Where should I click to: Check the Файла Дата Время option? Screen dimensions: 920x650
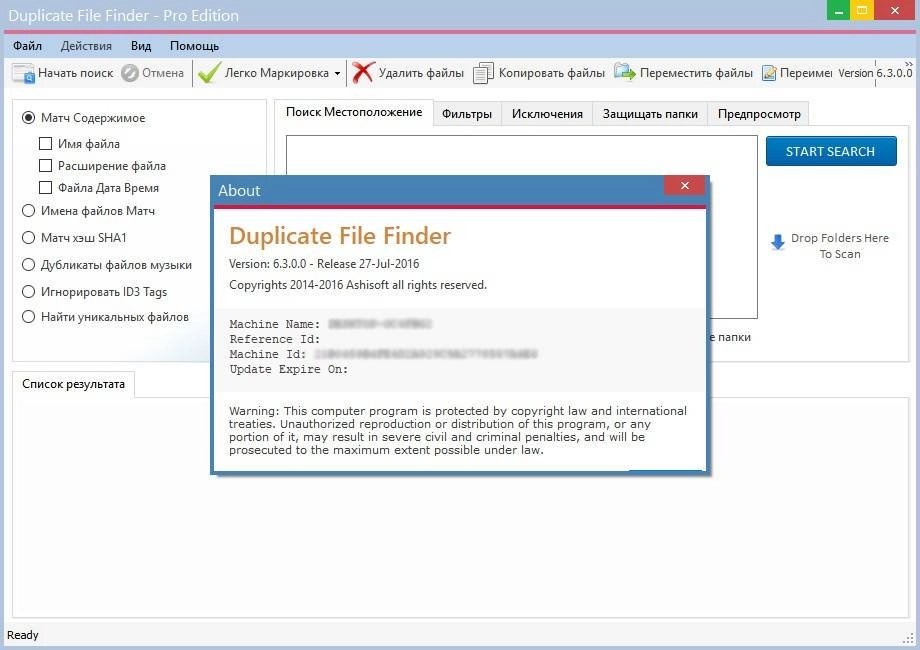(x=45, y=188)
